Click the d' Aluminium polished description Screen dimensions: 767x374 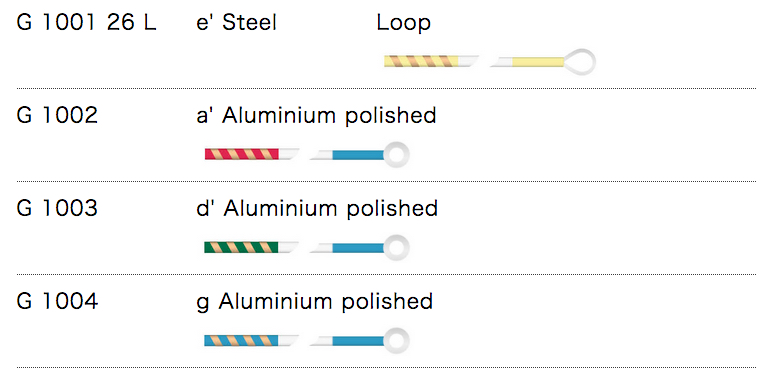click(x=316, y=209)
